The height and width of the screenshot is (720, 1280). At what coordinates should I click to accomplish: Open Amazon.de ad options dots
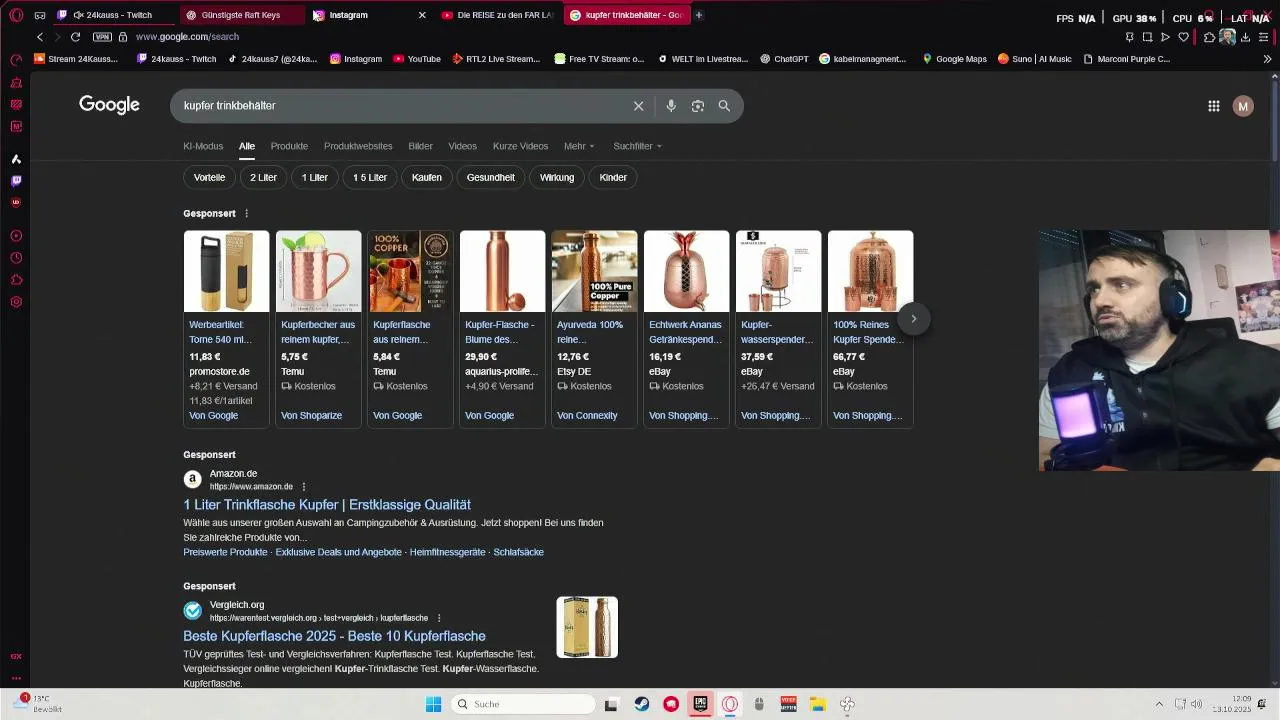tap(304, 487)
